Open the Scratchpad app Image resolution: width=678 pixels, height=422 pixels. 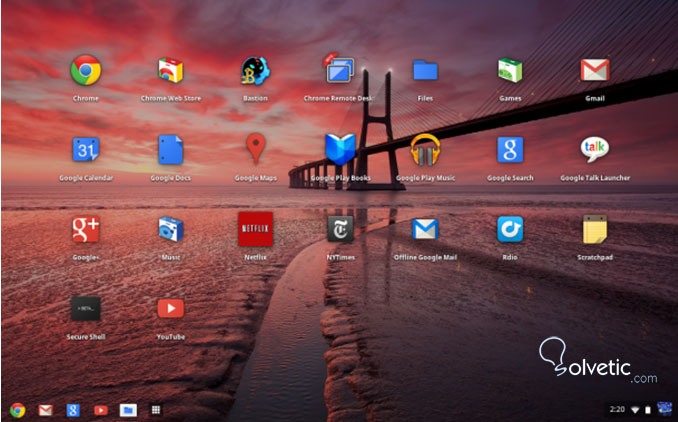coord(595,229)
